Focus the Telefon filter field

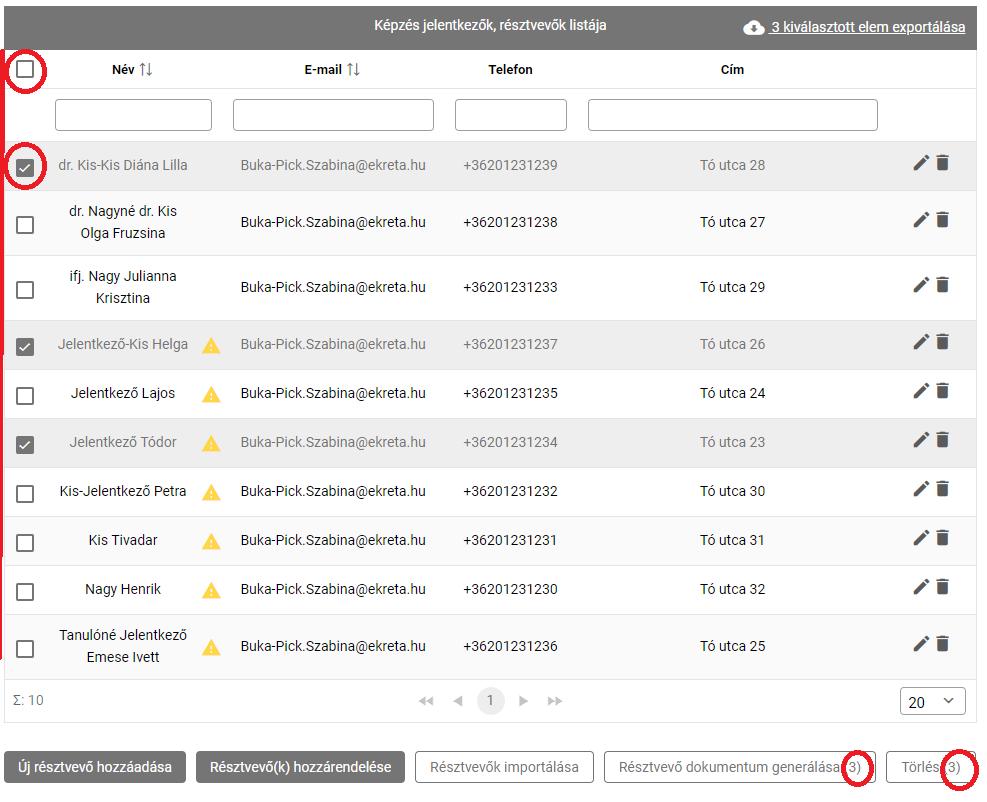pos(510,115)
